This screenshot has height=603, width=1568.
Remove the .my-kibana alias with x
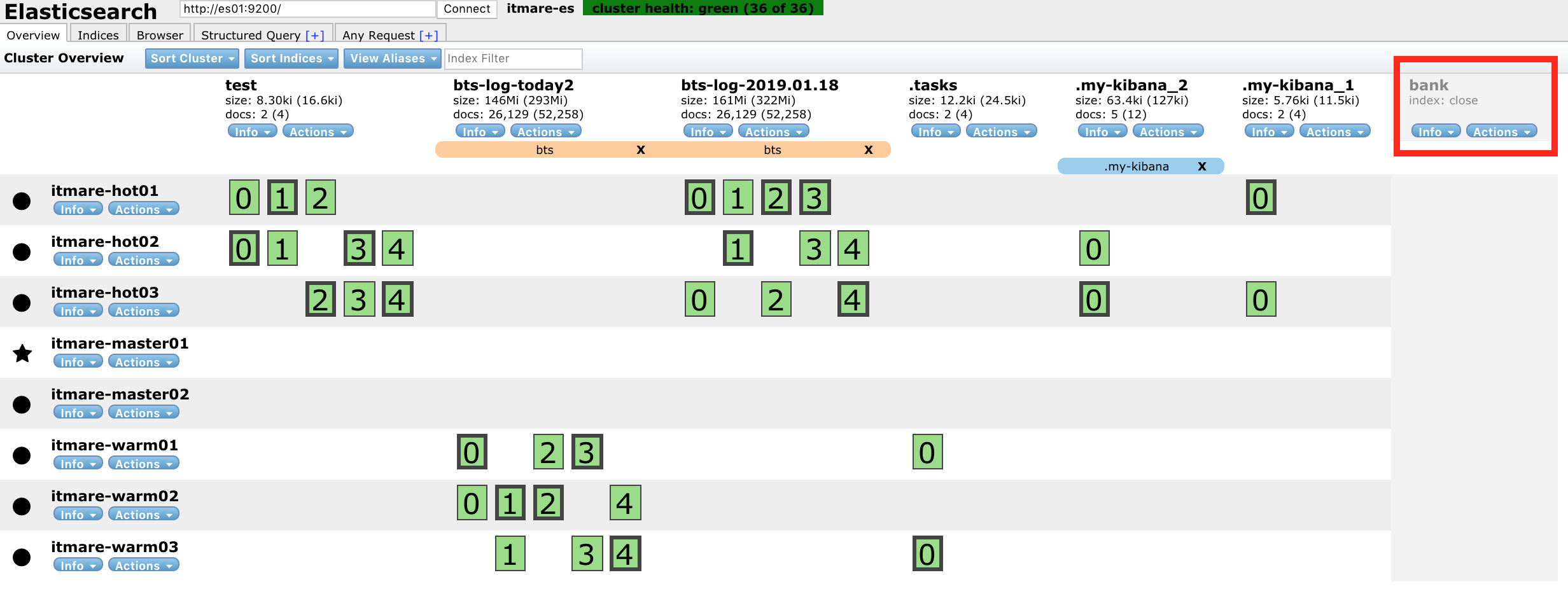click(x=1202, y=166)
